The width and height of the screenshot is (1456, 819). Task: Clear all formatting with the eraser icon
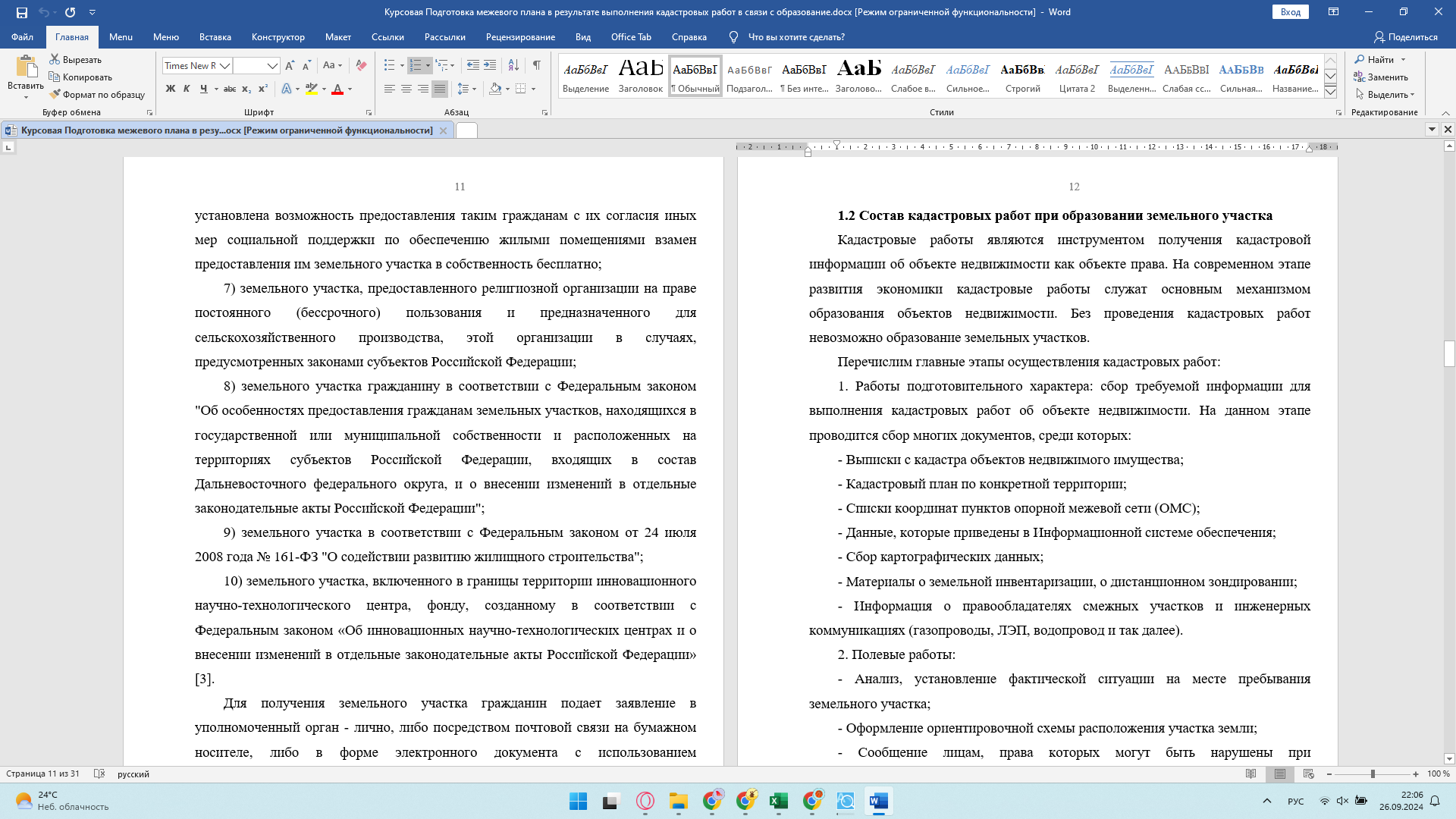point(361,66)
